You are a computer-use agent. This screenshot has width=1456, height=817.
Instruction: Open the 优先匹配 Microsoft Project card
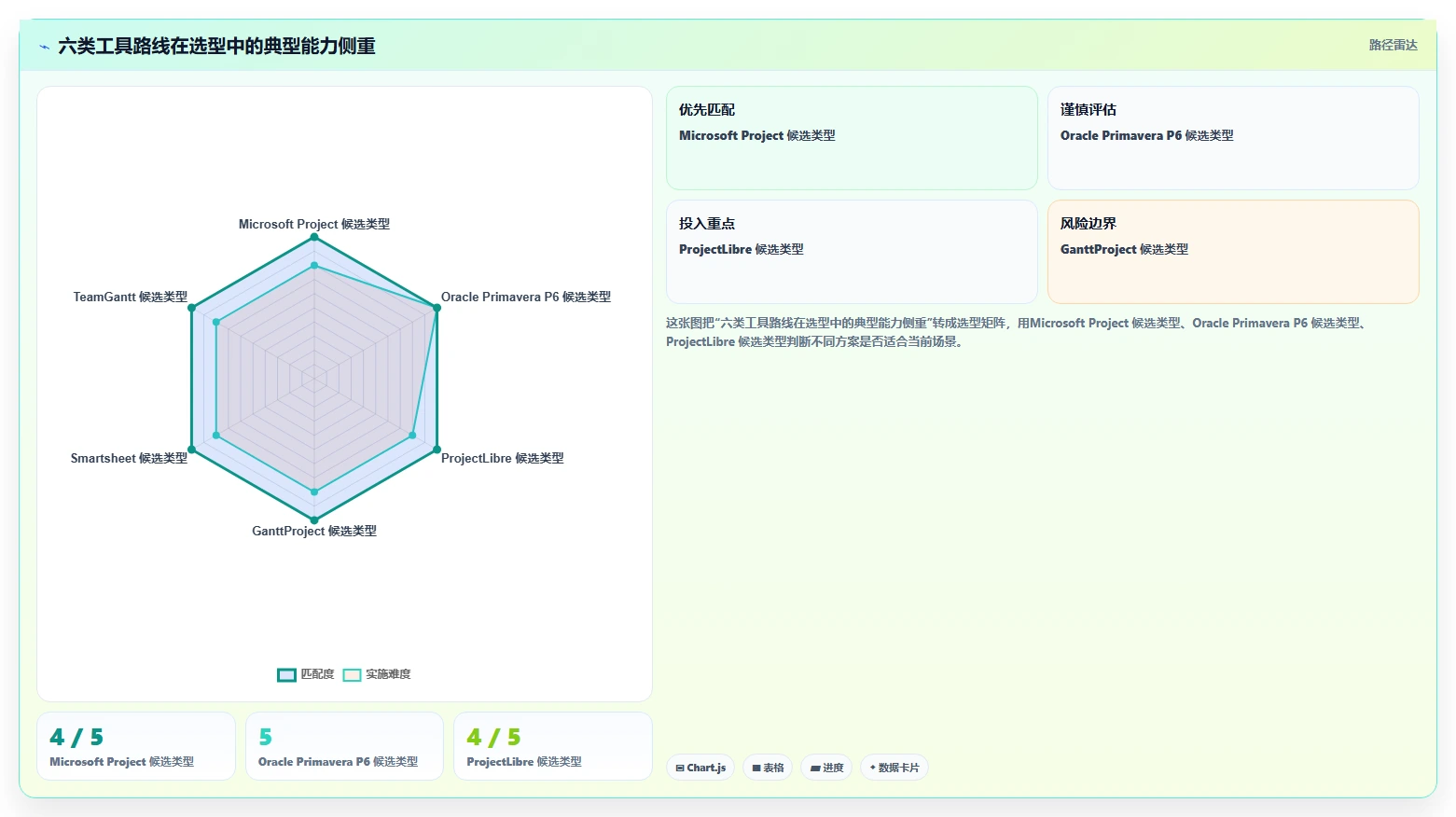point(852,138)
